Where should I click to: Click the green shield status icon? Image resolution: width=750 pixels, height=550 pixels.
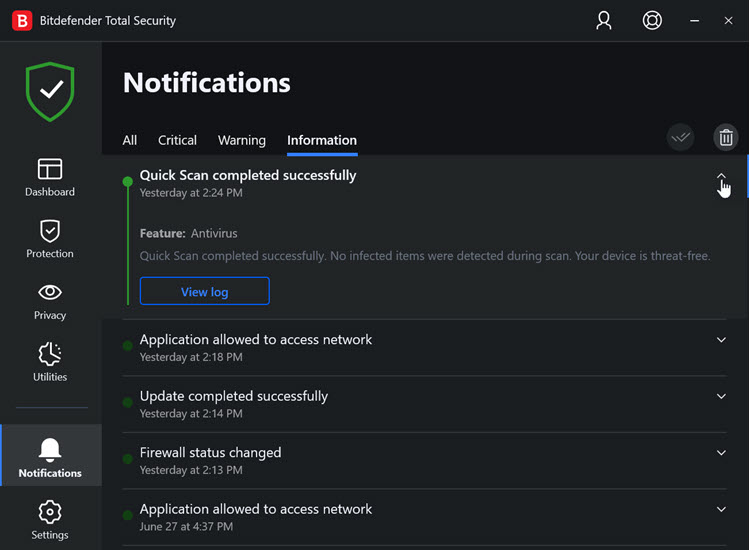click(x=50, y=92)
